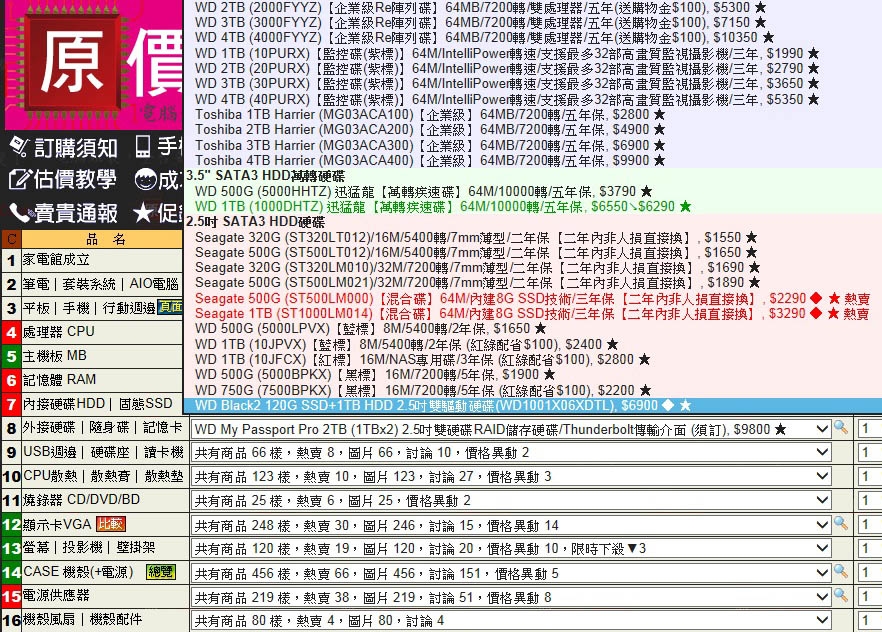
Task: Select Seagate 320G (ST320LT012) option
Action: click(x=533, y=237)
